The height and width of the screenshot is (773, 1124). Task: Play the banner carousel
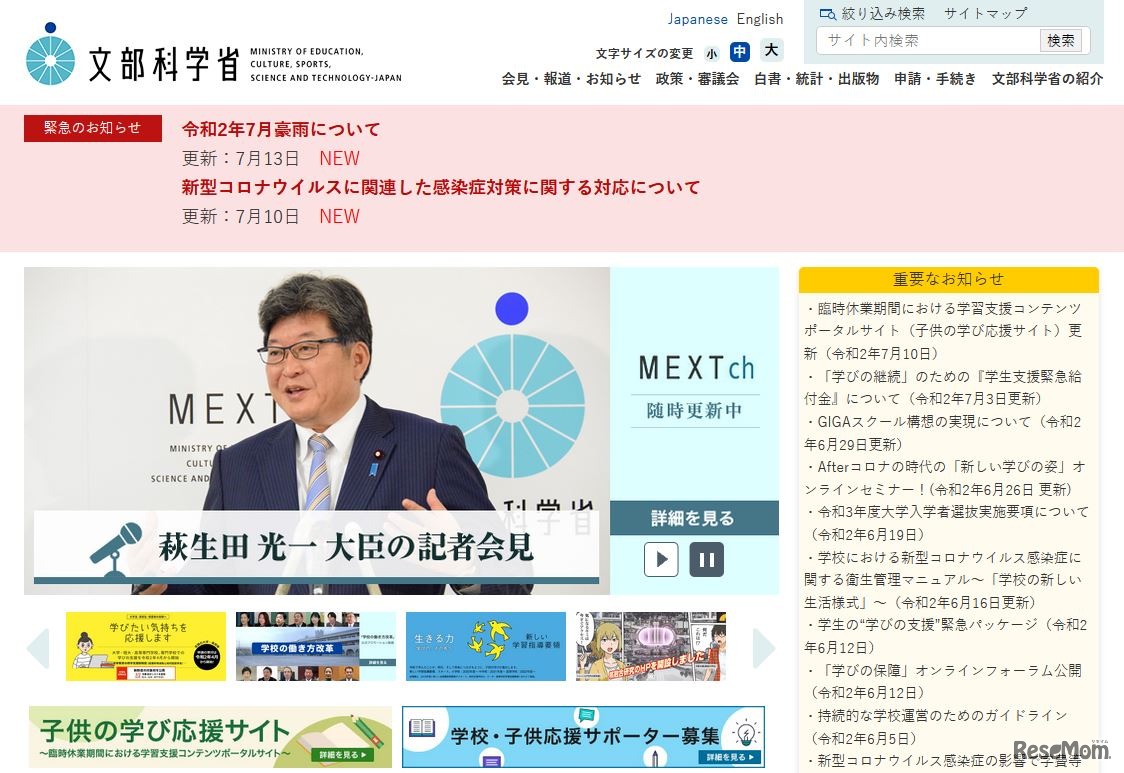[661, 559]
